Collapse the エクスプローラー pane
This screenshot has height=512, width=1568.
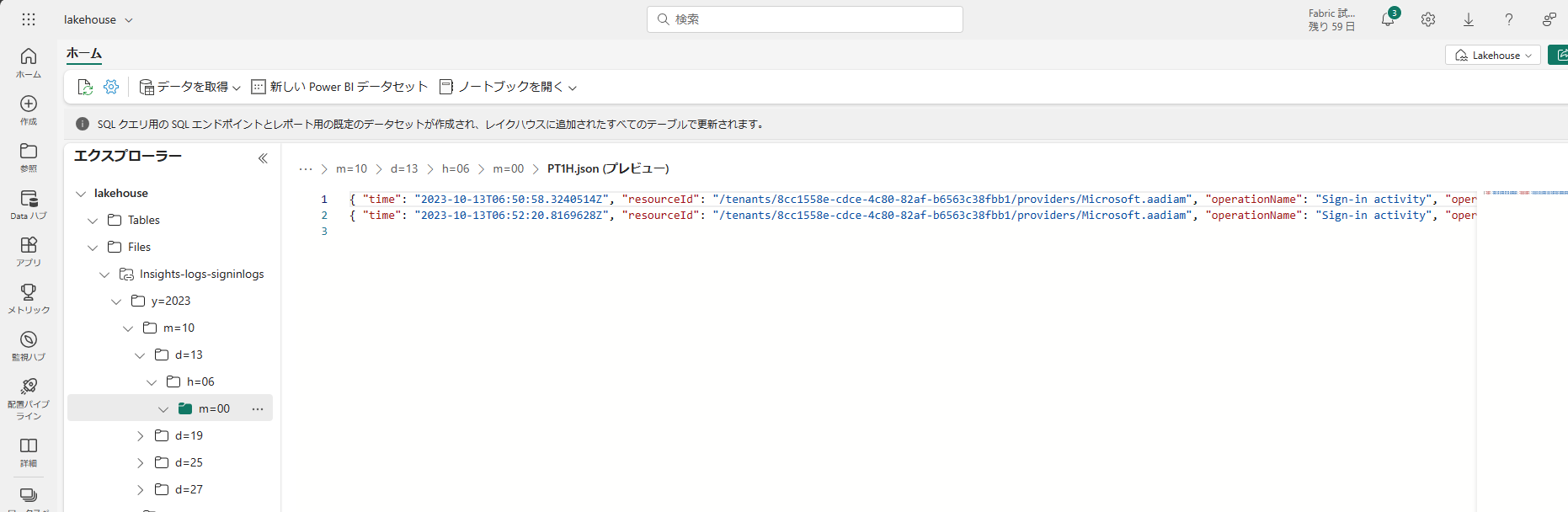[263, 158]
